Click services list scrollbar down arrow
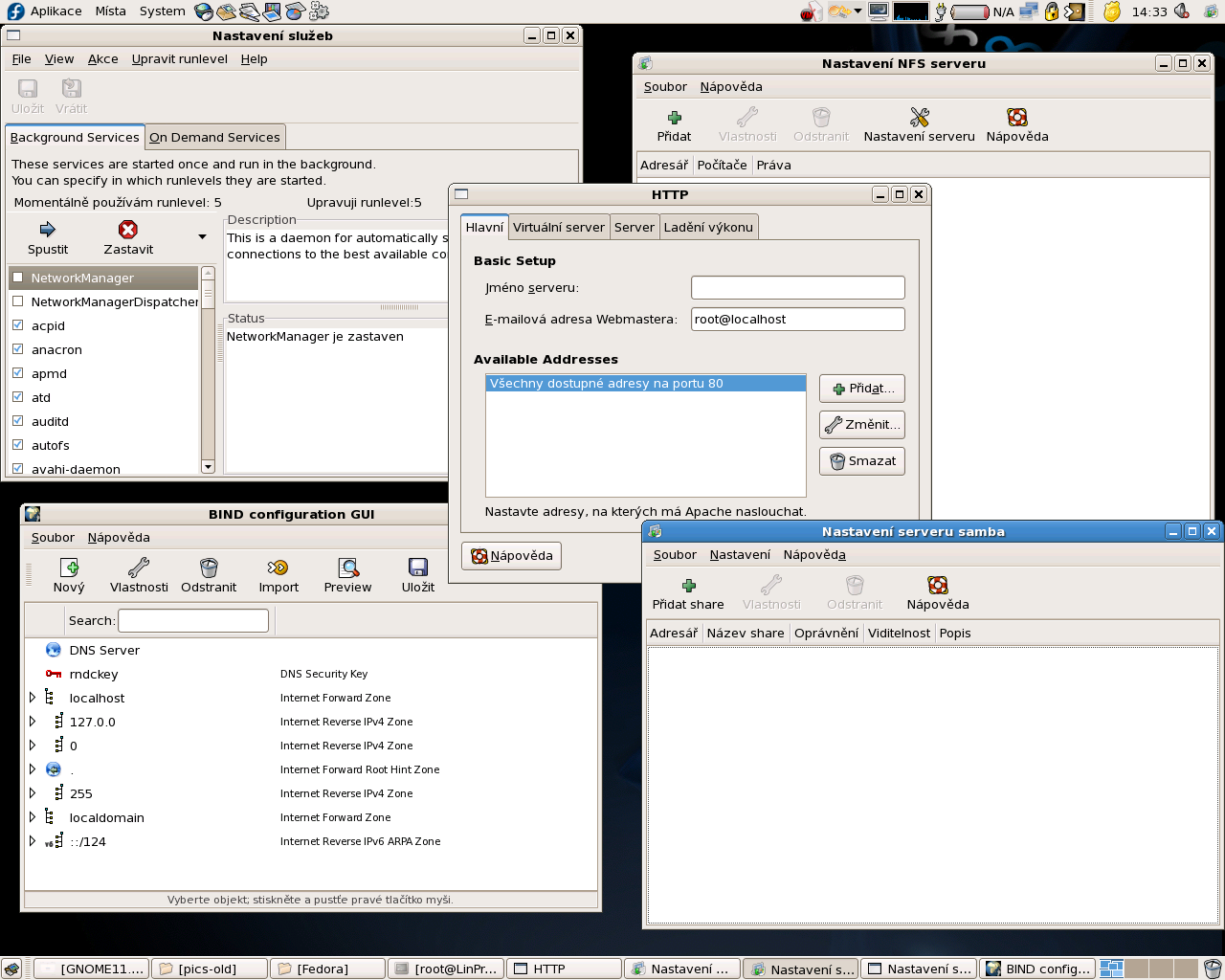The width and height of the screenshot is (1225, 980). point(209,467)
